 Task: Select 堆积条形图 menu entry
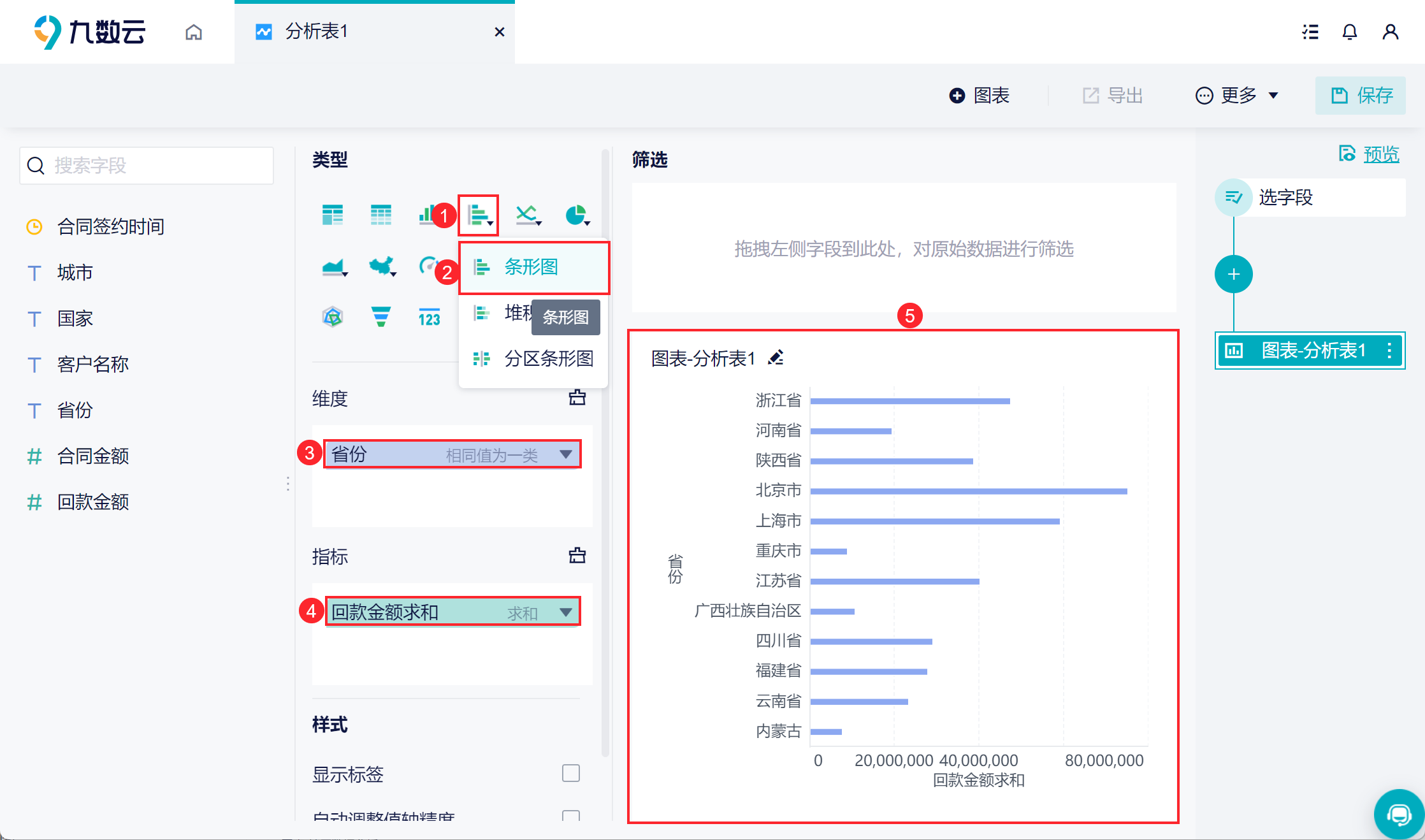point(497,313)
